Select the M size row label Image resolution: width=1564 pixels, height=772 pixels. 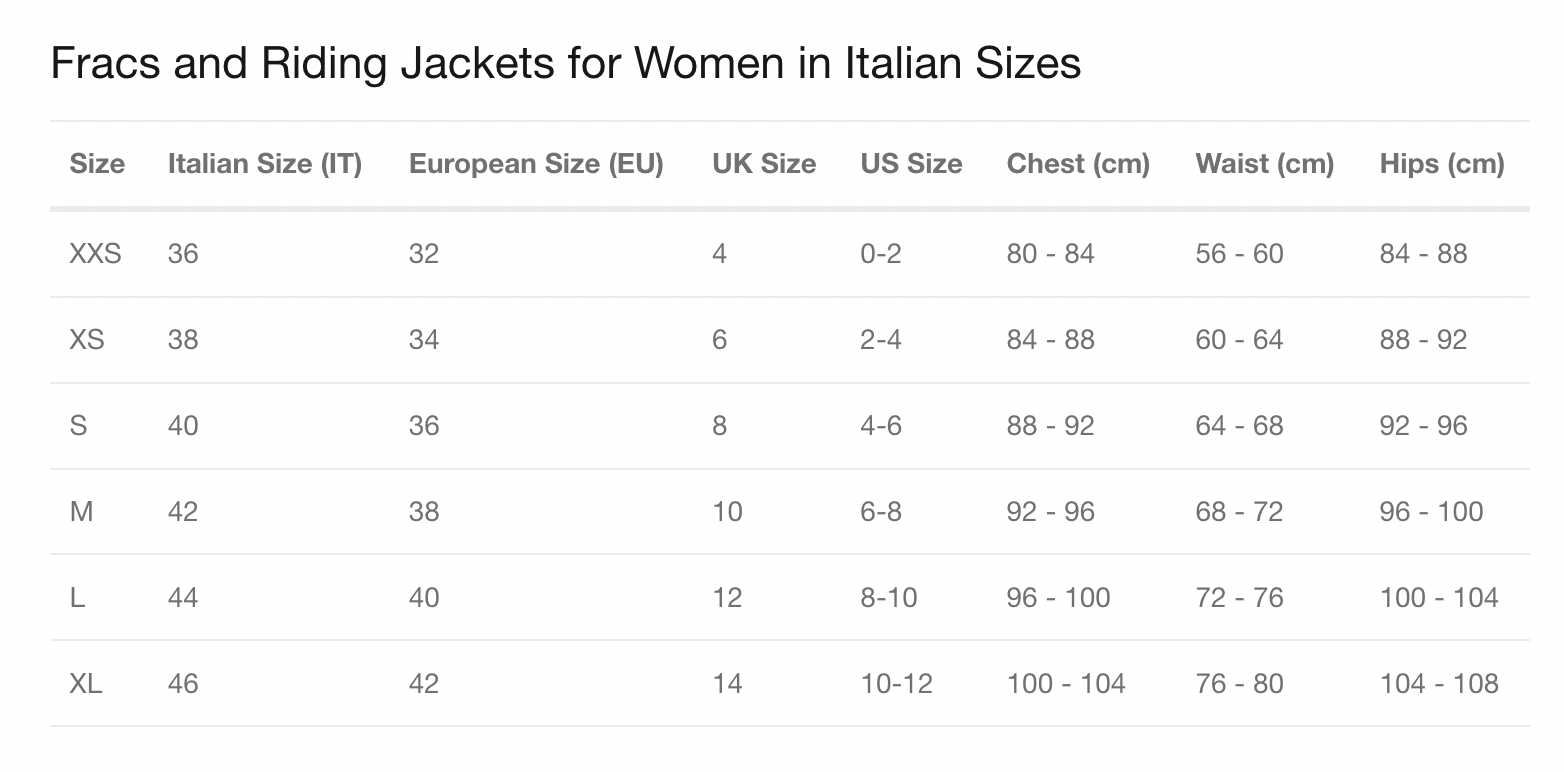[81, 512]
